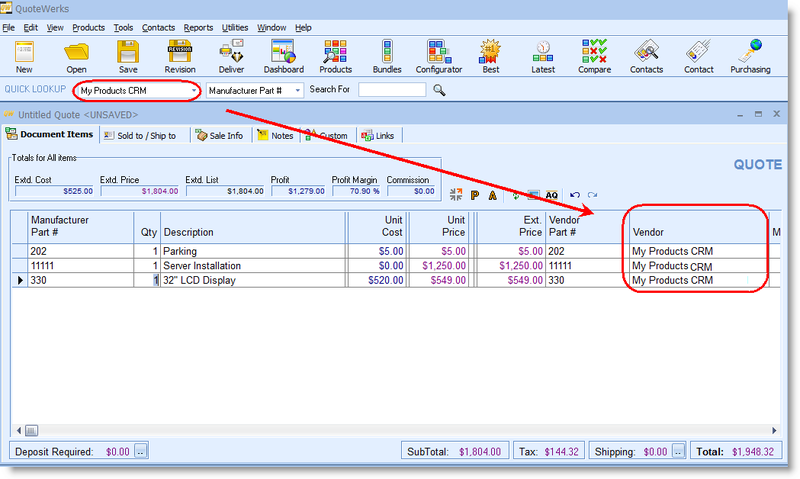The image size is (800, 479).
Task: Open the Help menu
Action: [x=303, y=28]
